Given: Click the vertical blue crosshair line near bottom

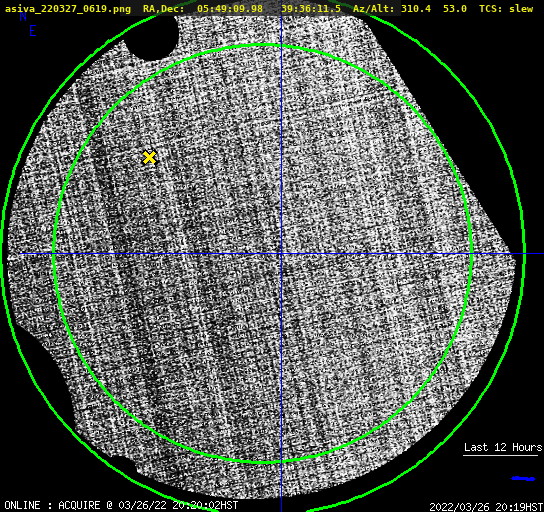Looking at the screenshot, I should 281,486.
